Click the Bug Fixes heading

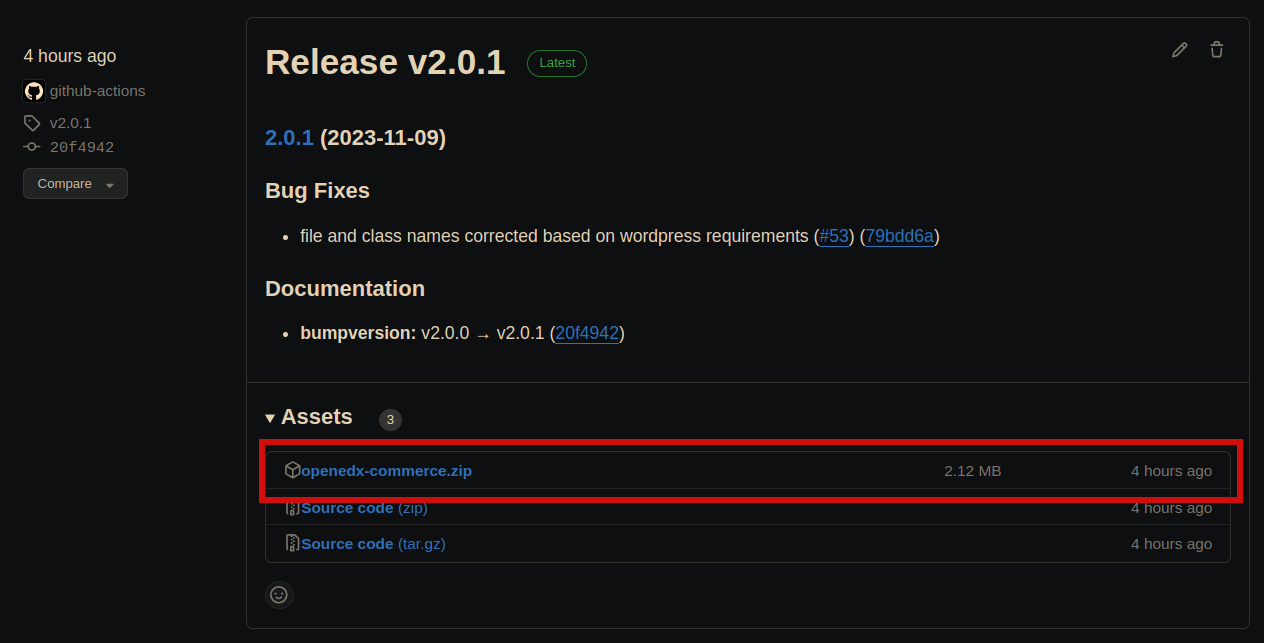317,190
